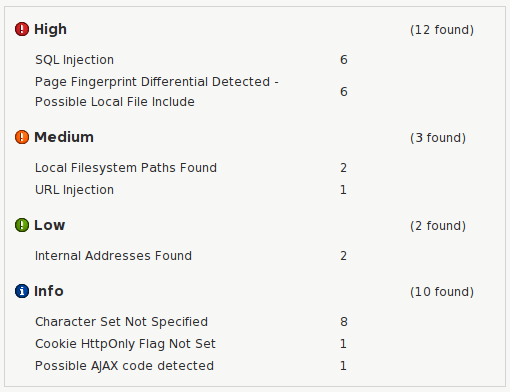510x392 pixels.
Task: Open Possible AJAX code detected entry
Action: 124,366
